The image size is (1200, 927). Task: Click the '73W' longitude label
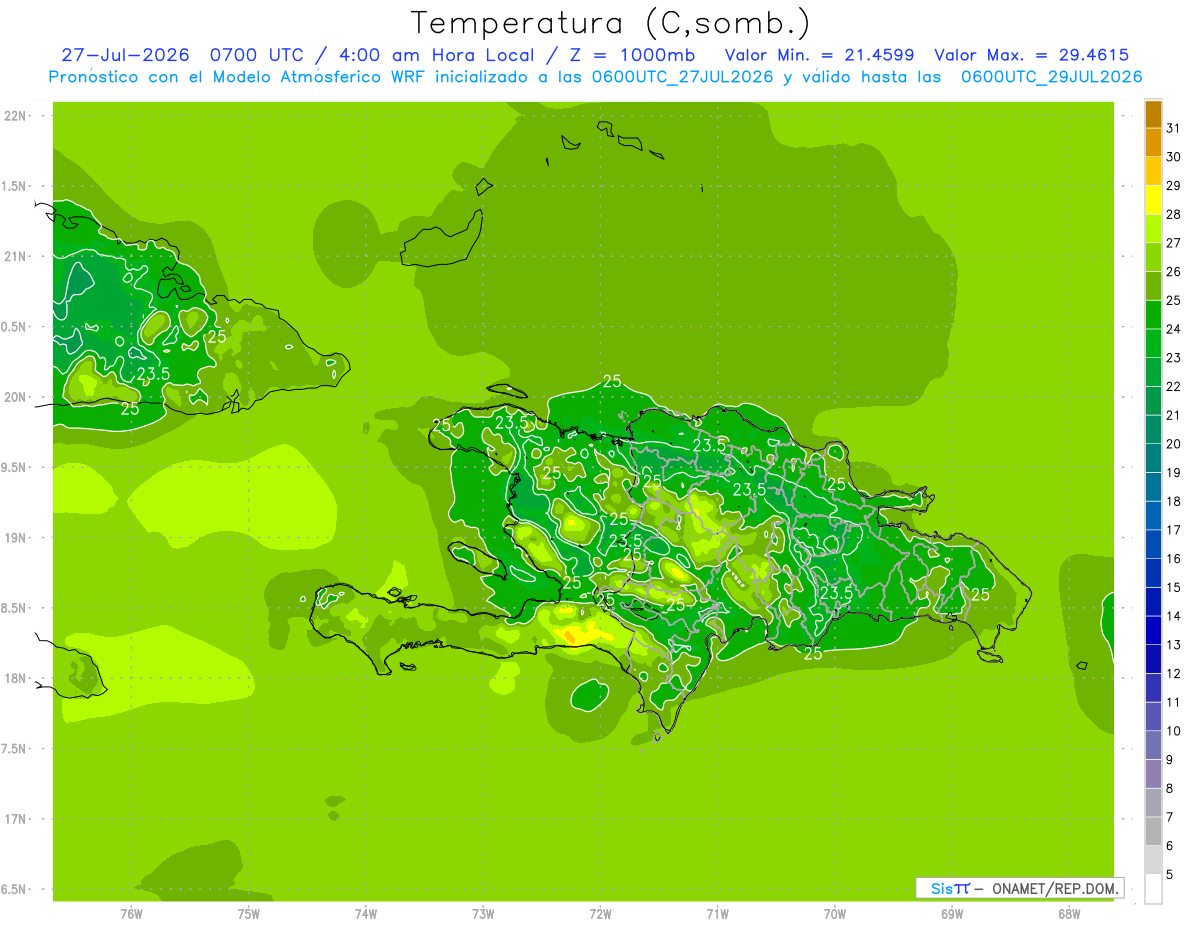click(x=483, y=914)
